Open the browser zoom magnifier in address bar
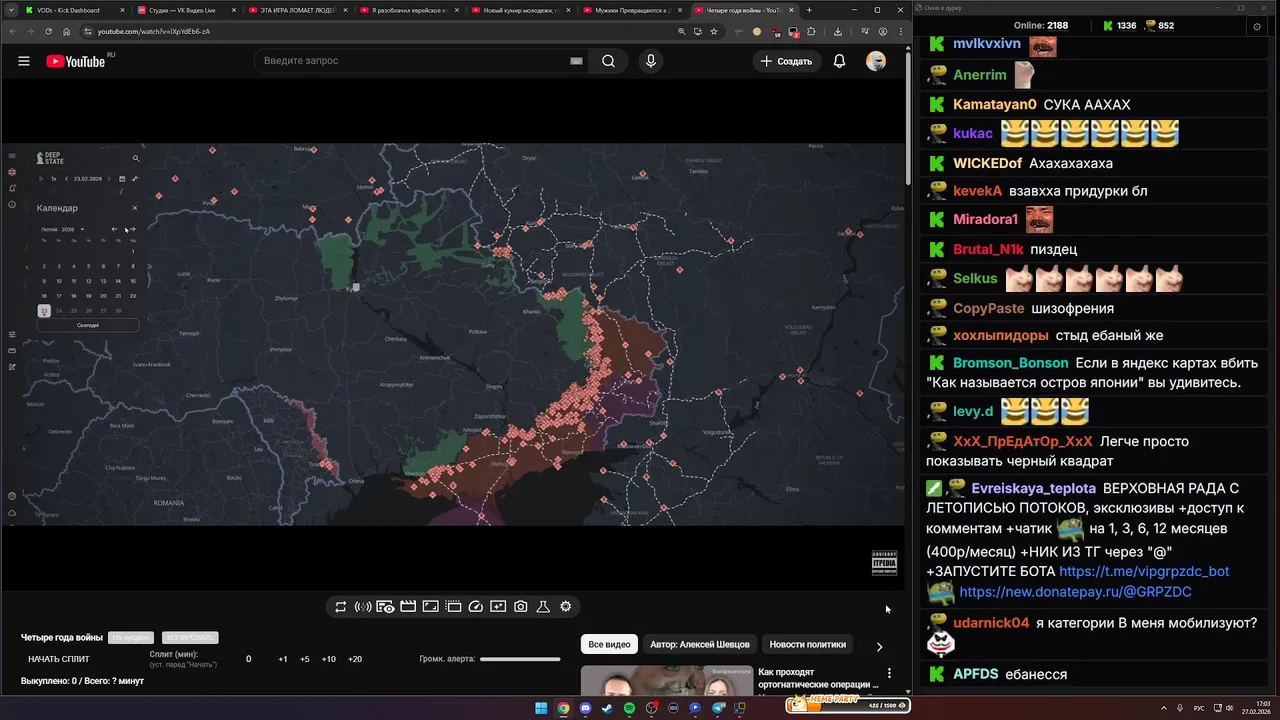Image resolution: width=1280 pixels, height=720 pixels. [682, 31]
